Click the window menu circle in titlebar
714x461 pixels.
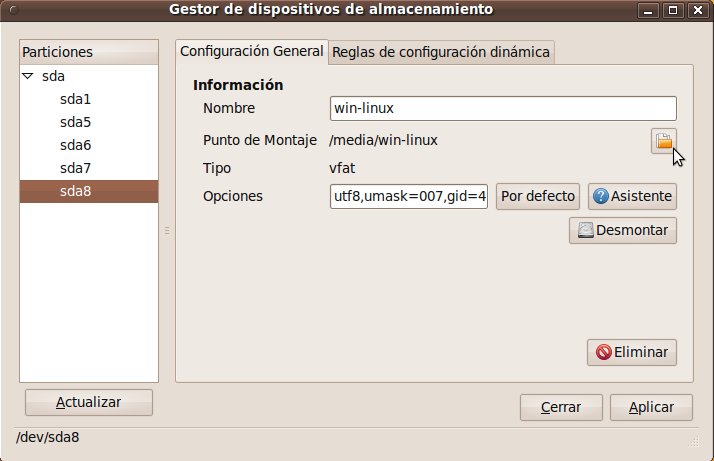click(13, 10)
